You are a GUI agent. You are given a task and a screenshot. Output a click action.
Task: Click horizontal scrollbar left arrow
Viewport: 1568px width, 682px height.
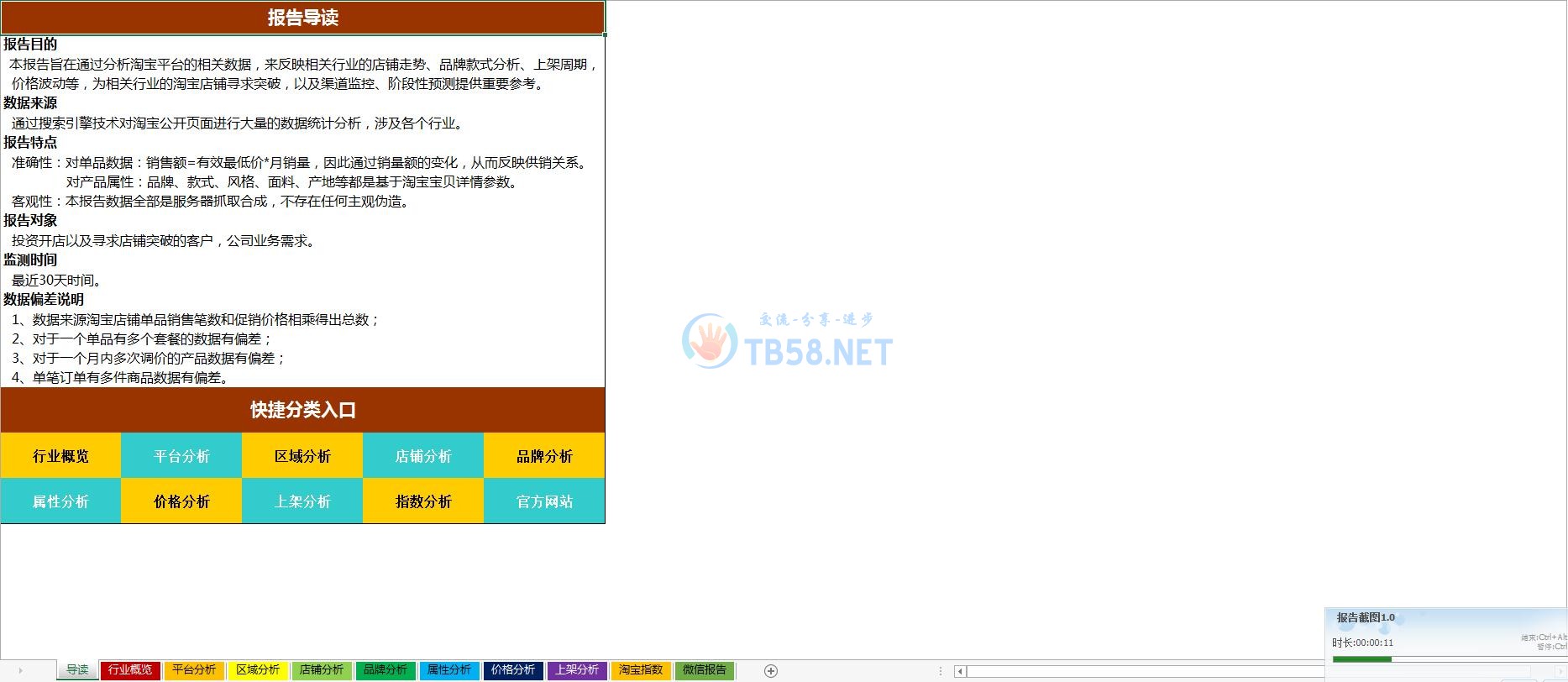(959, 671)
